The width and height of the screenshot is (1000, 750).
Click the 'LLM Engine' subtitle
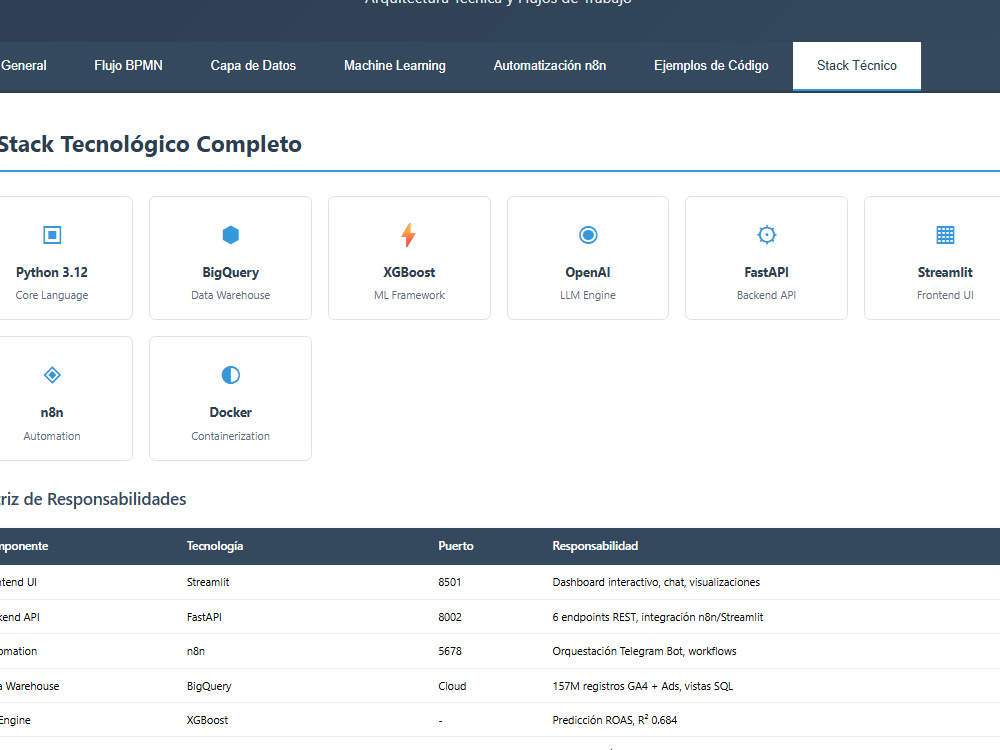(587, 295)
